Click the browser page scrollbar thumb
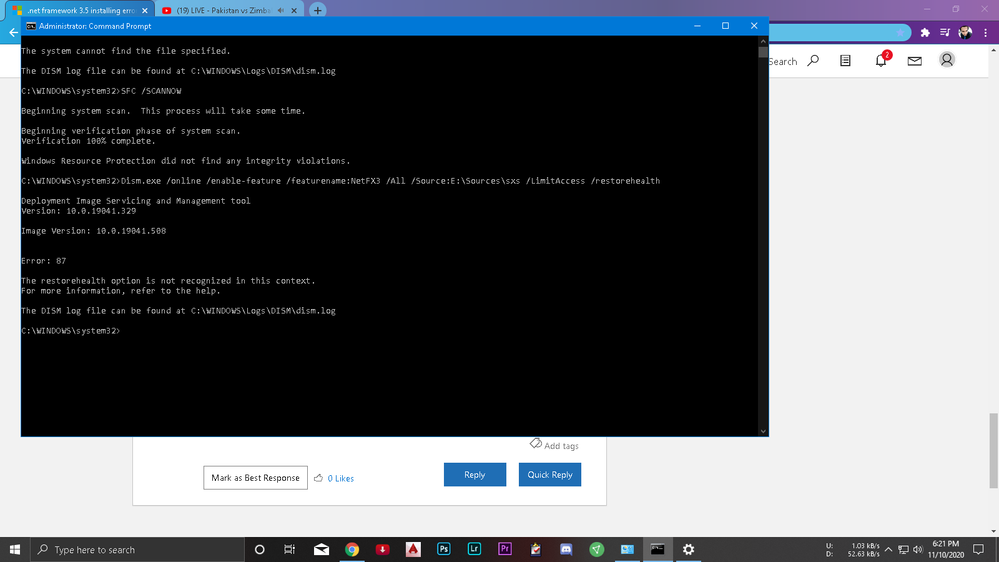This screenshot has width=999, height=562. [x=993, y=450]
